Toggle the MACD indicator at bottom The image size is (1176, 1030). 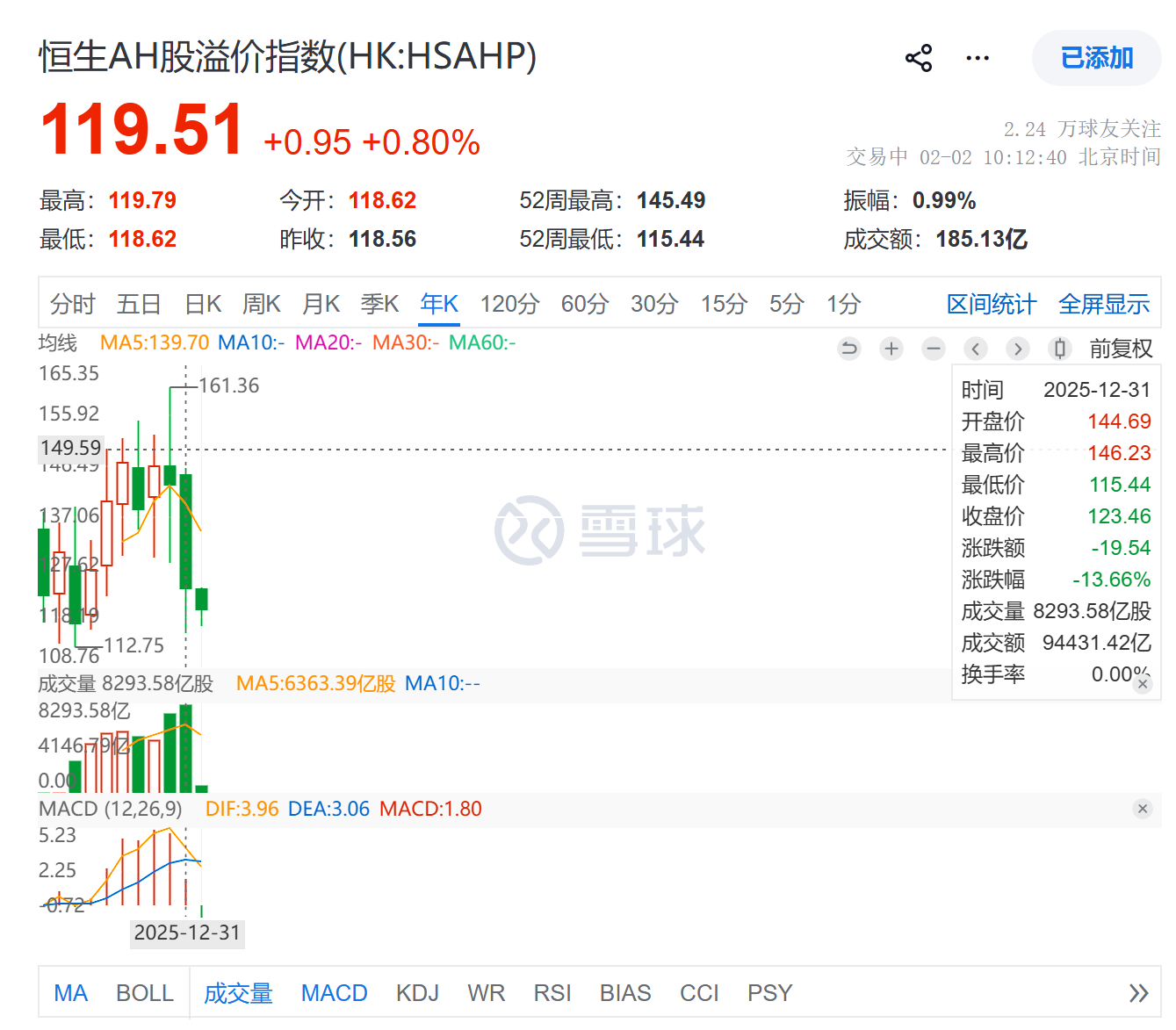334,993
